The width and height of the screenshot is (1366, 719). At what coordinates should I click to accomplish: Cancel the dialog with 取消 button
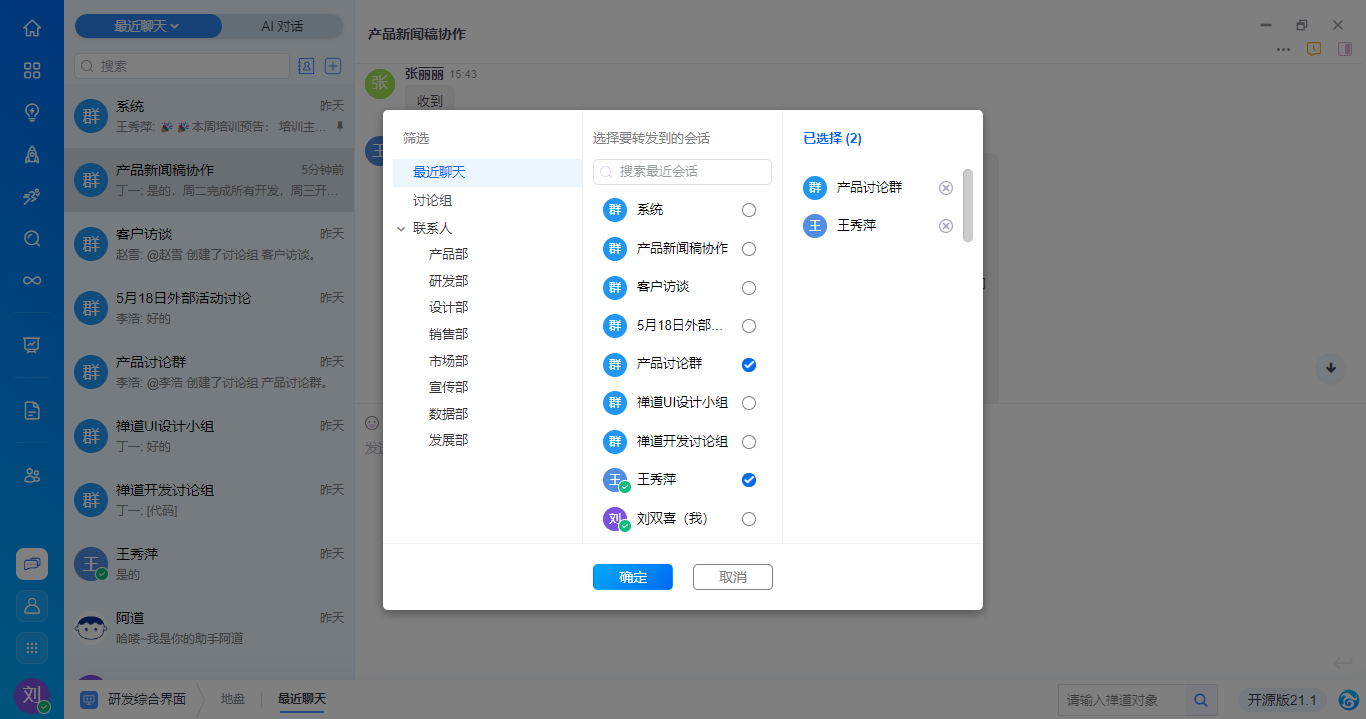point(733,577)
